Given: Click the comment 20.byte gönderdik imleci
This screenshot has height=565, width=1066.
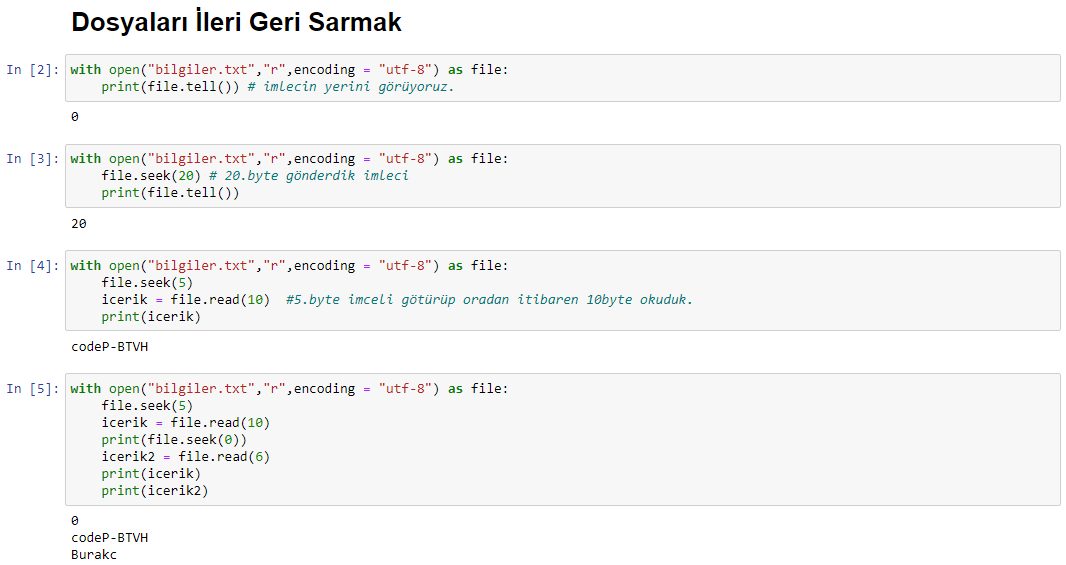Looking at the screenshot, I should (x=309, y=175).
